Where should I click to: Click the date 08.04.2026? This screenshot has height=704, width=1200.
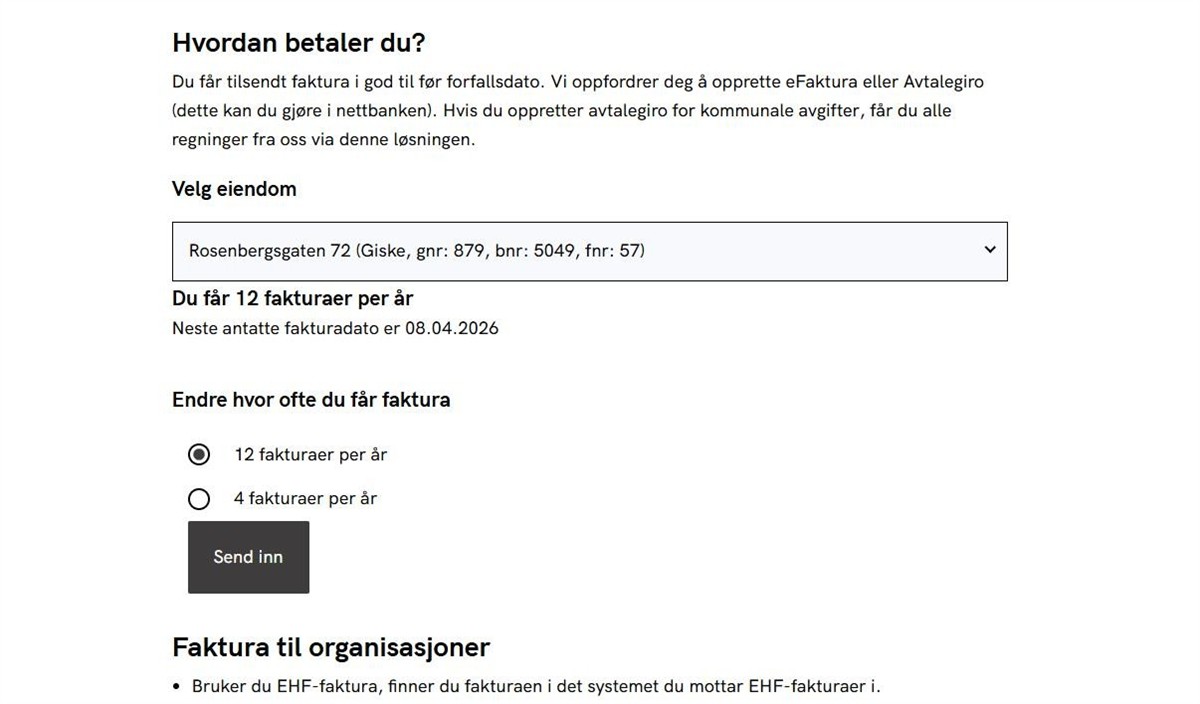pos(452,328)
